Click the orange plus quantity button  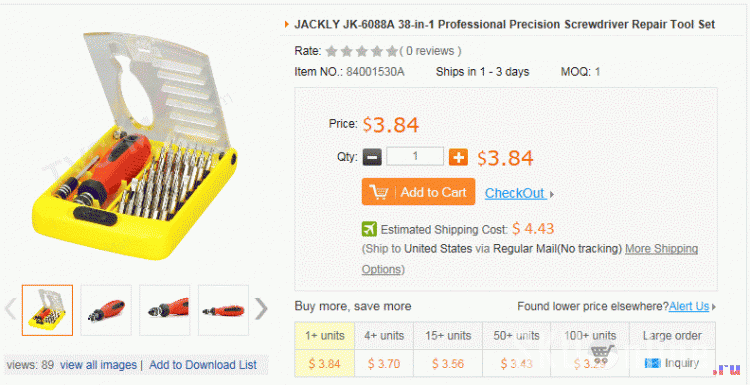[x=458, y=157]
